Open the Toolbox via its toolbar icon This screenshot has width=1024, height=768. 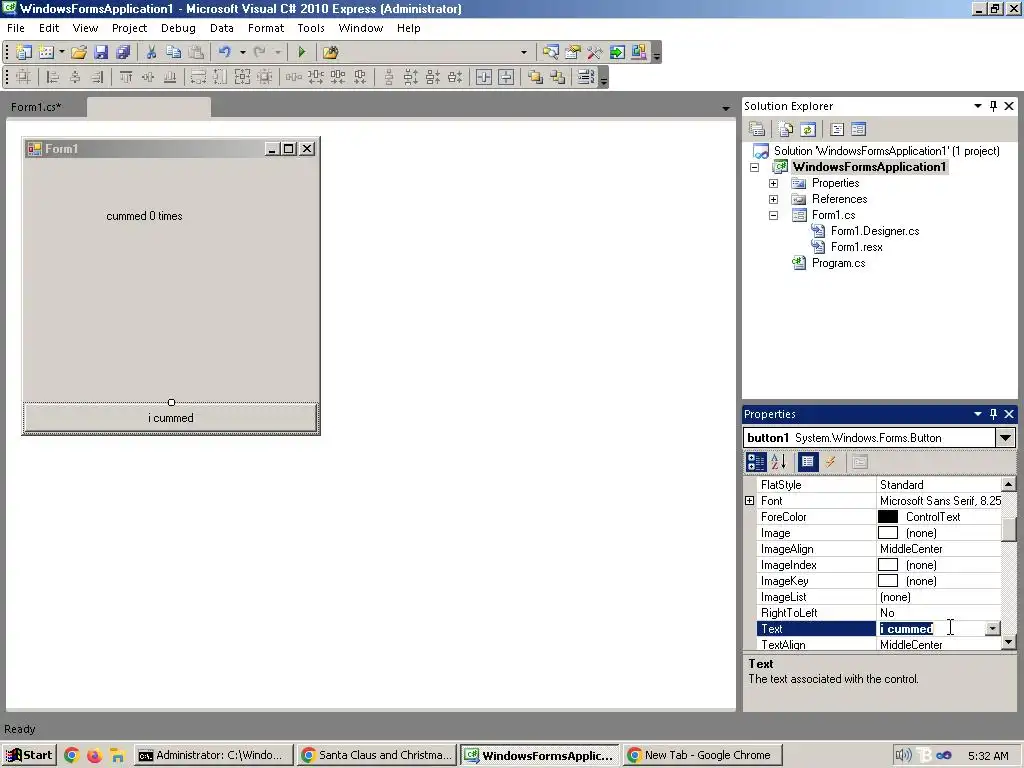point(594,52)
